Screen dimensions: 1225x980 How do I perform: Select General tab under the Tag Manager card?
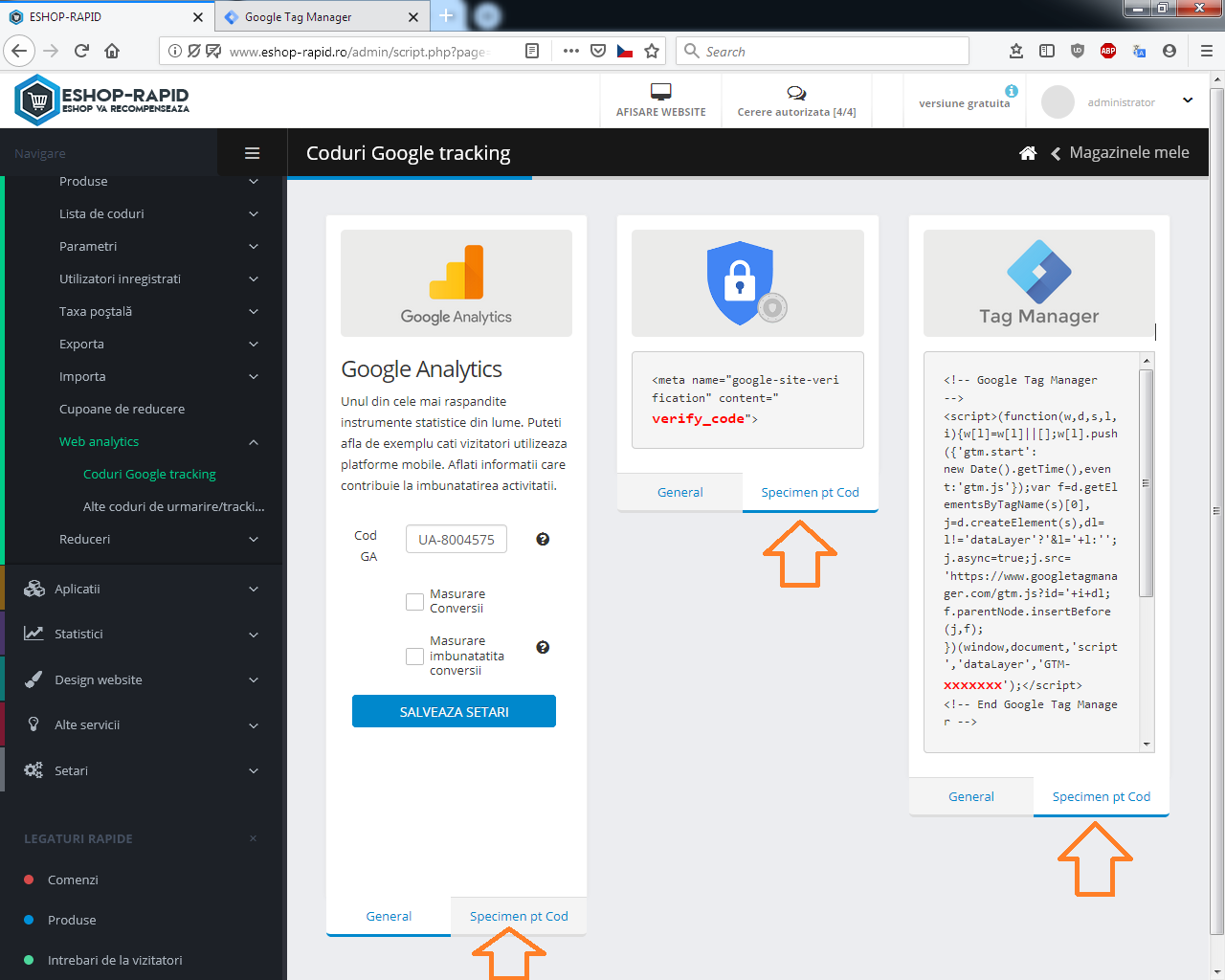coord(971,796)
